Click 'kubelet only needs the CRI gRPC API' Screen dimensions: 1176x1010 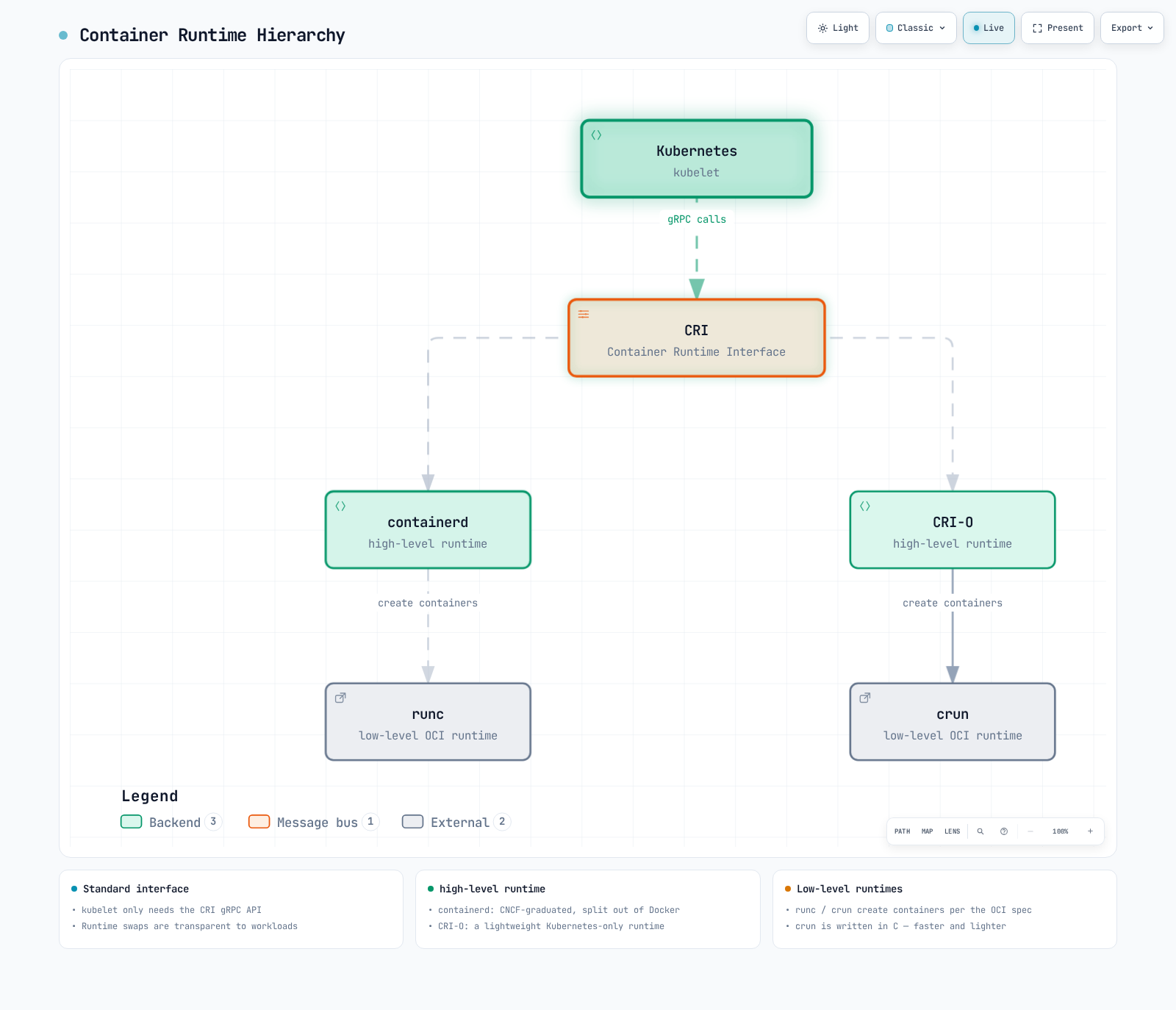click(171, 910)
